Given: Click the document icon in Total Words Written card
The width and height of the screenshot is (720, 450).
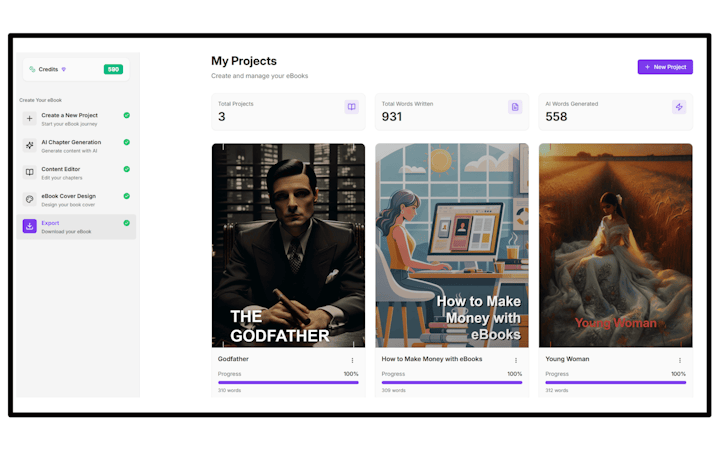Looking at the screenshot, I should click(515, 107).
